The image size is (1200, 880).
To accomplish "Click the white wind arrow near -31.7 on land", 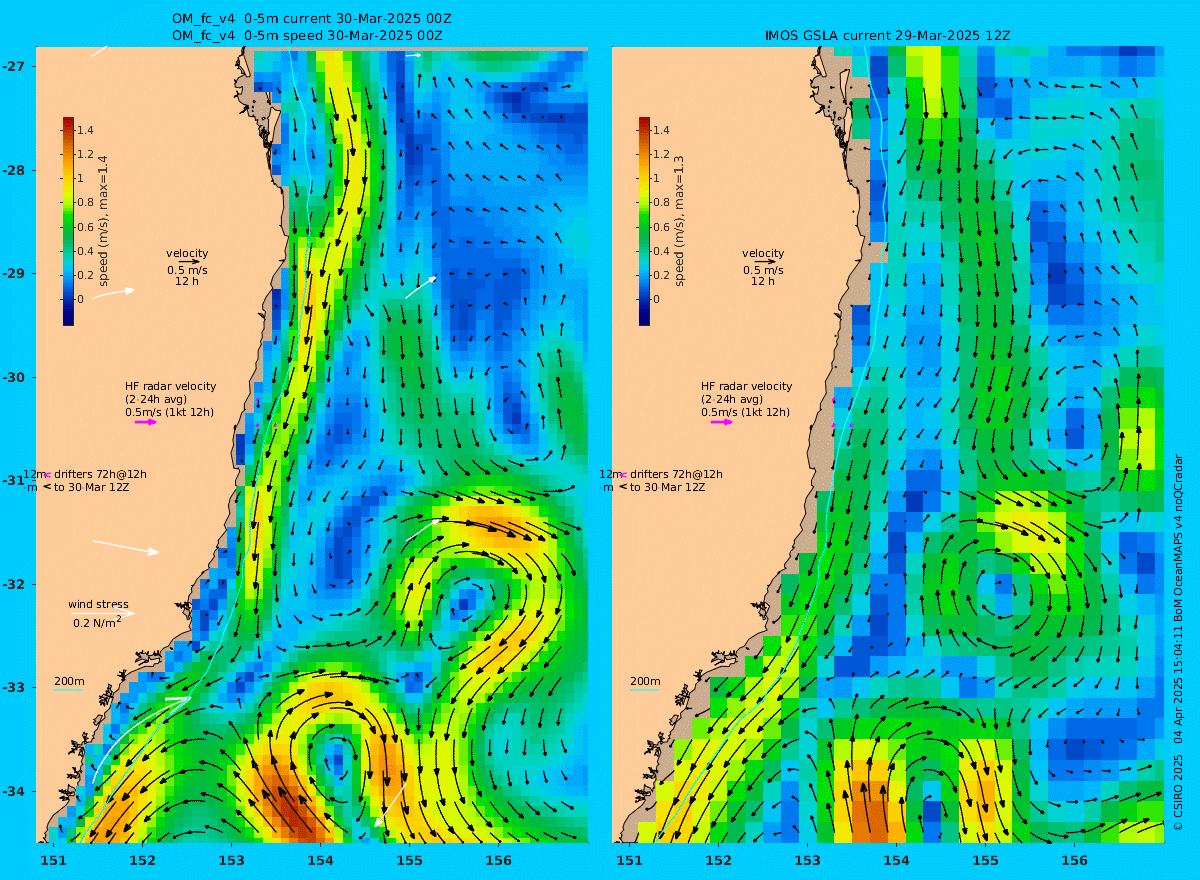I will click(x=126, y=547).
